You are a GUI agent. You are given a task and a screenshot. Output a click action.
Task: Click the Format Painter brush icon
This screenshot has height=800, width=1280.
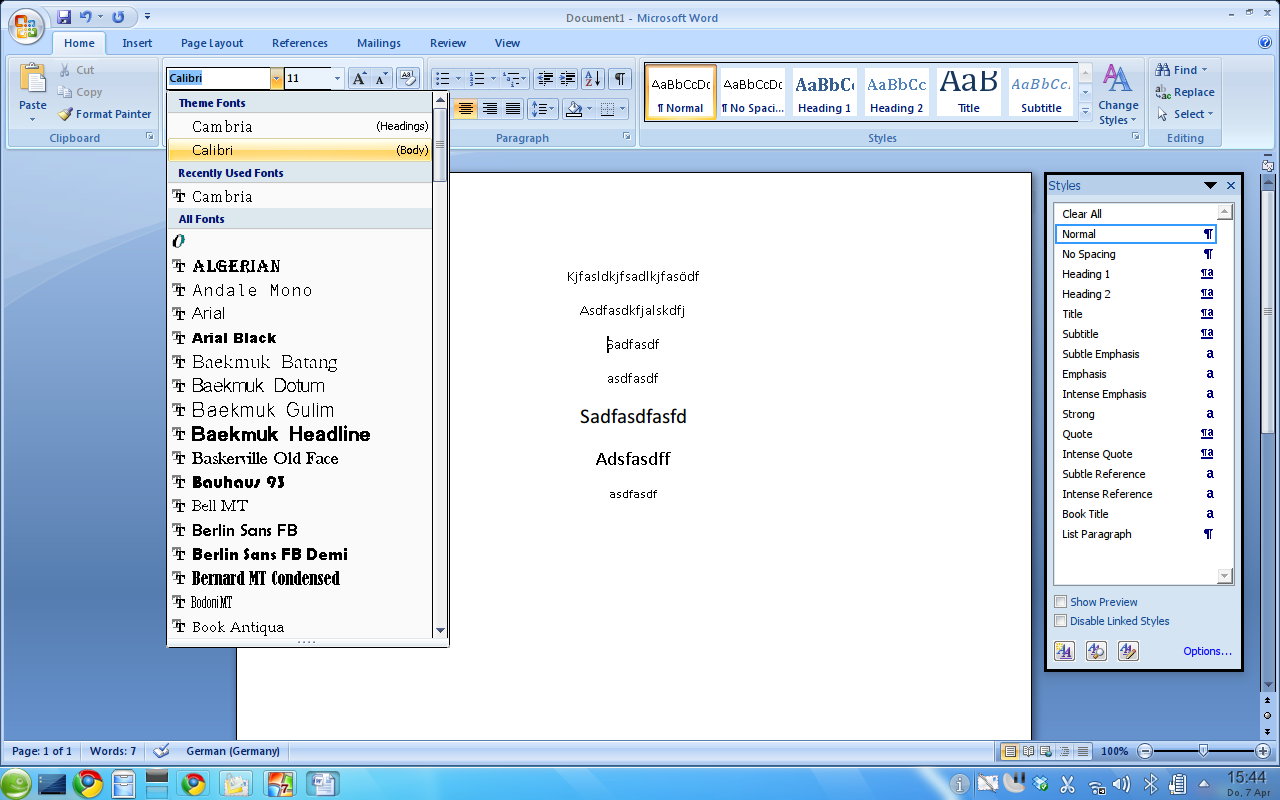coord(66,114)
